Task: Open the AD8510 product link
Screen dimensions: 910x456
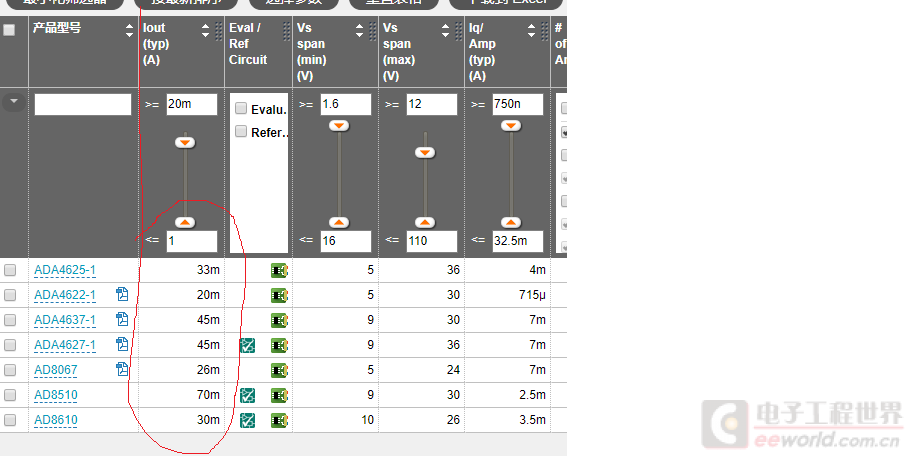Action: point(56,395)
